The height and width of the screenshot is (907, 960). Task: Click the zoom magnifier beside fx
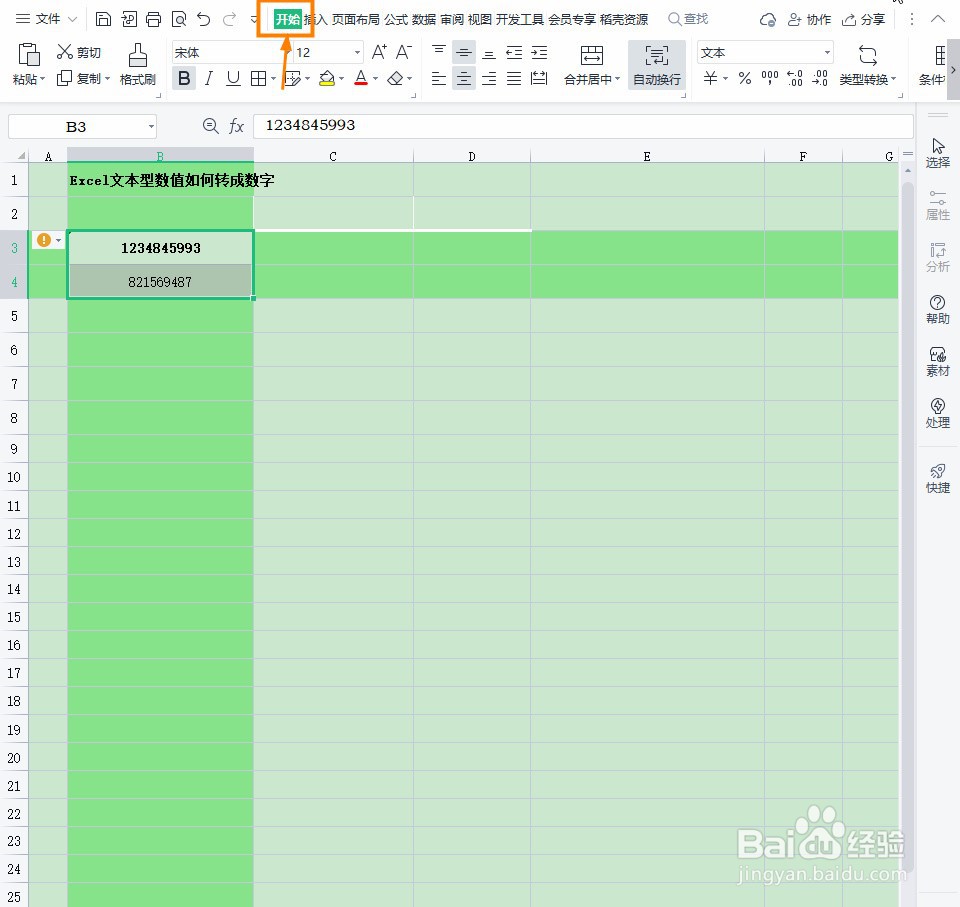211,126
